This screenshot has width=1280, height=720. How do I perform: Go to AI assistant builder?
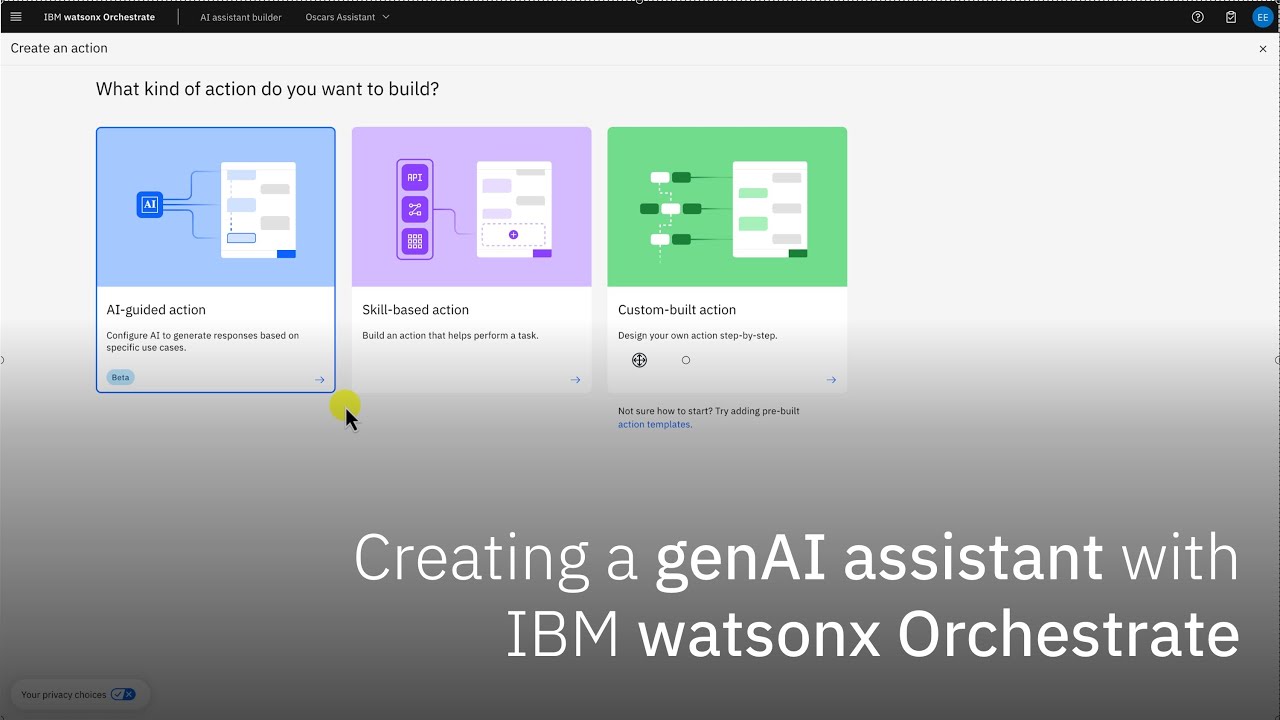click(241, 17)
